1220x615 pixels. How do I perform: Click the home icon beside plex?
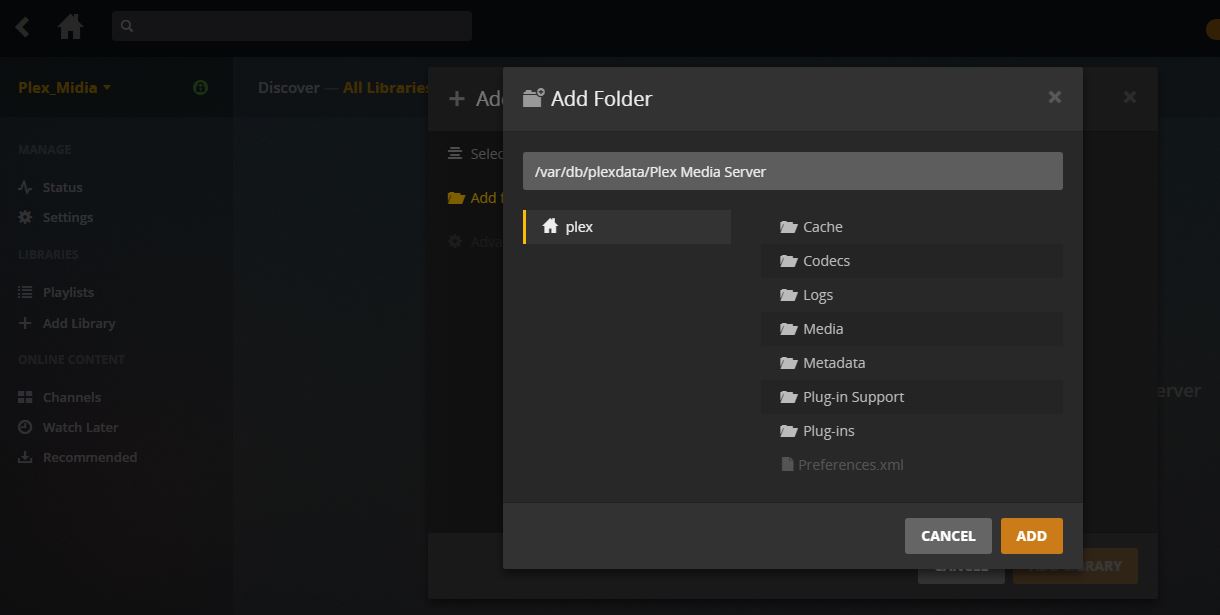pyautogui.click(x=550, y=227)
